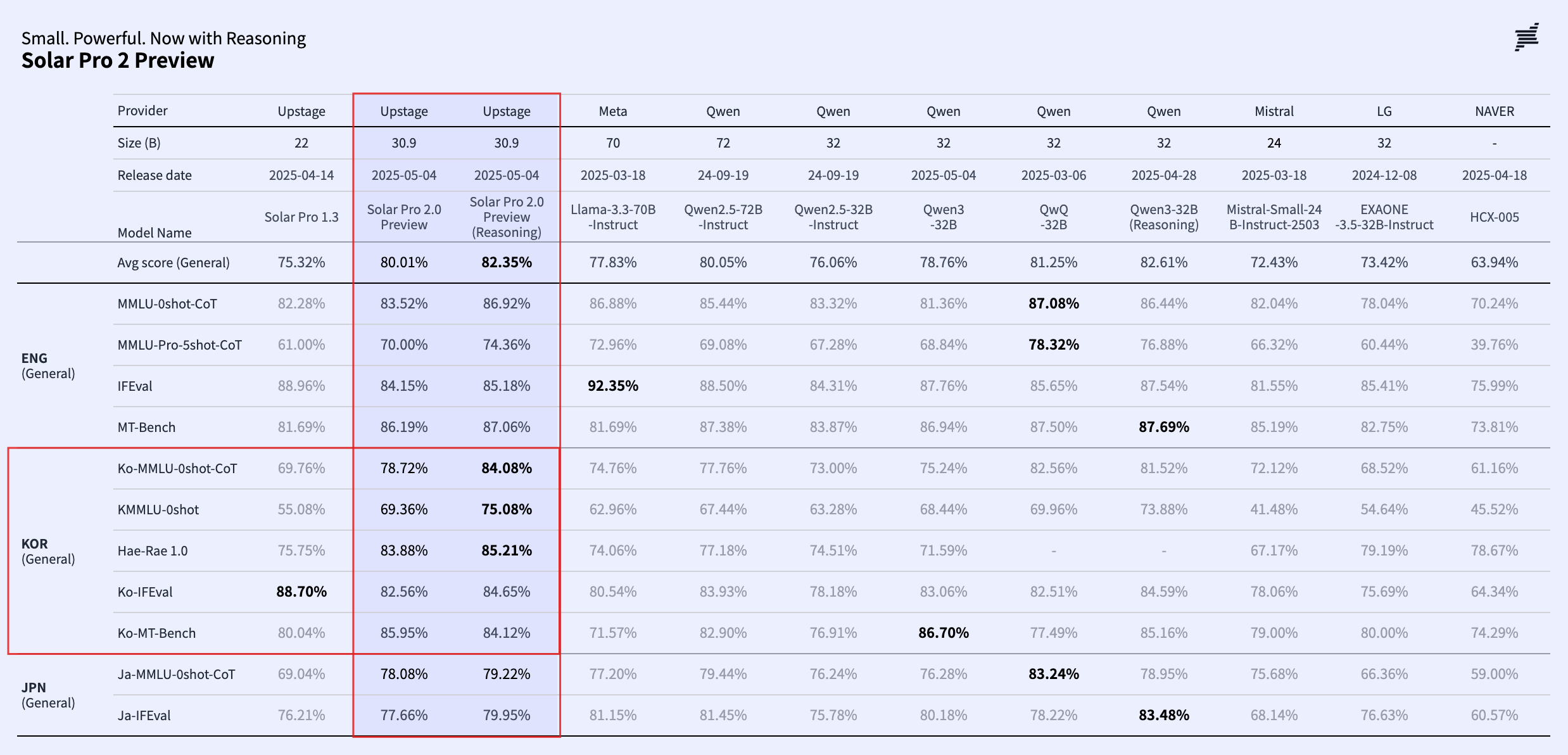Click the 'MMLU-Pro-5shot-CoT' benchmark label
The height and width of the screenshot is (755, 1568).
pyautogui.click(x=180, y=345)
